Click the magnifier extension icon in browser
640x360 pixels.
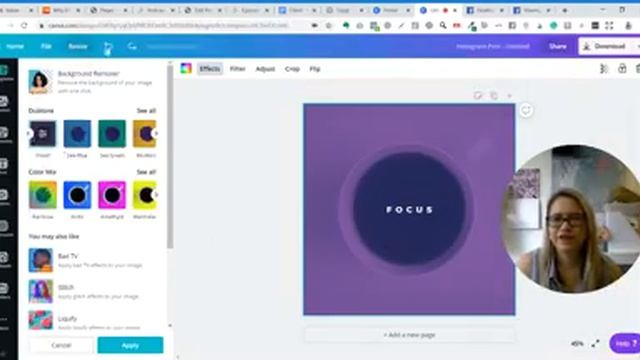pyautogui.click(x=443, y=25)
